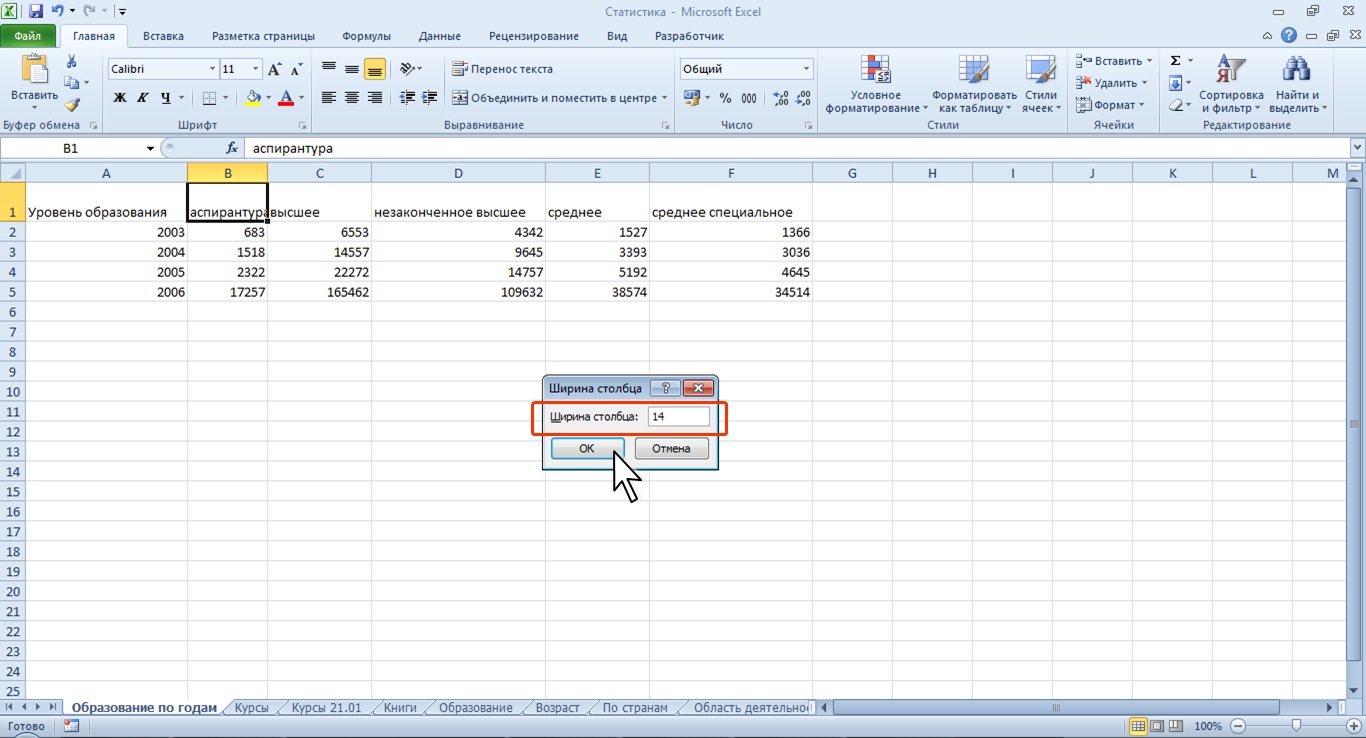Increase font size with the large A icon
Image resolution: width=1366 pixels, height=738 pixels.
[275, 69]
